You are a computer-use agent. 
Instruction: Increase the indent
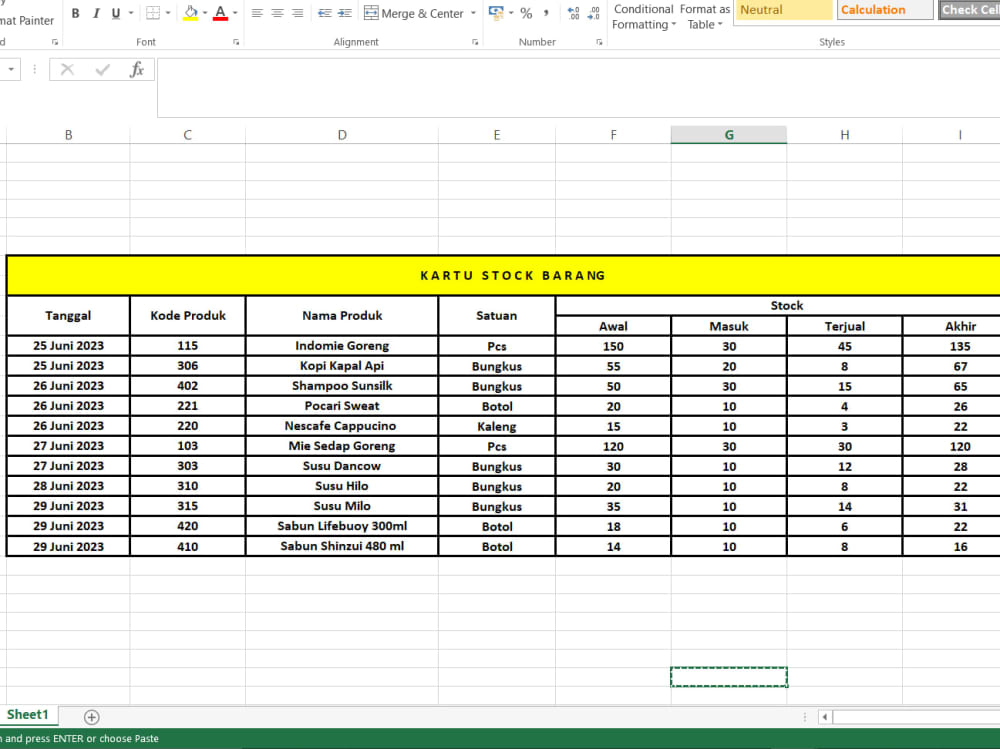coord(344,13)
